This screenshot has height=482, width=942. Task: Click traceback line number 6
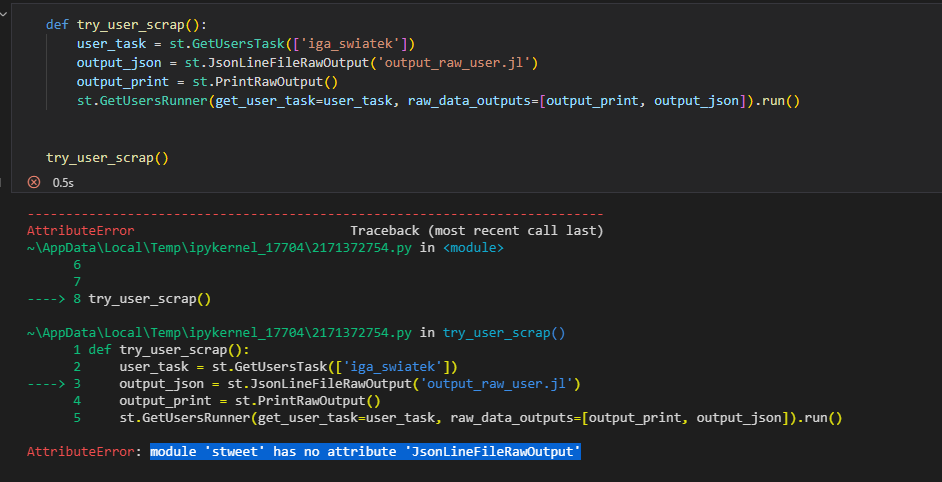point(77,265)
